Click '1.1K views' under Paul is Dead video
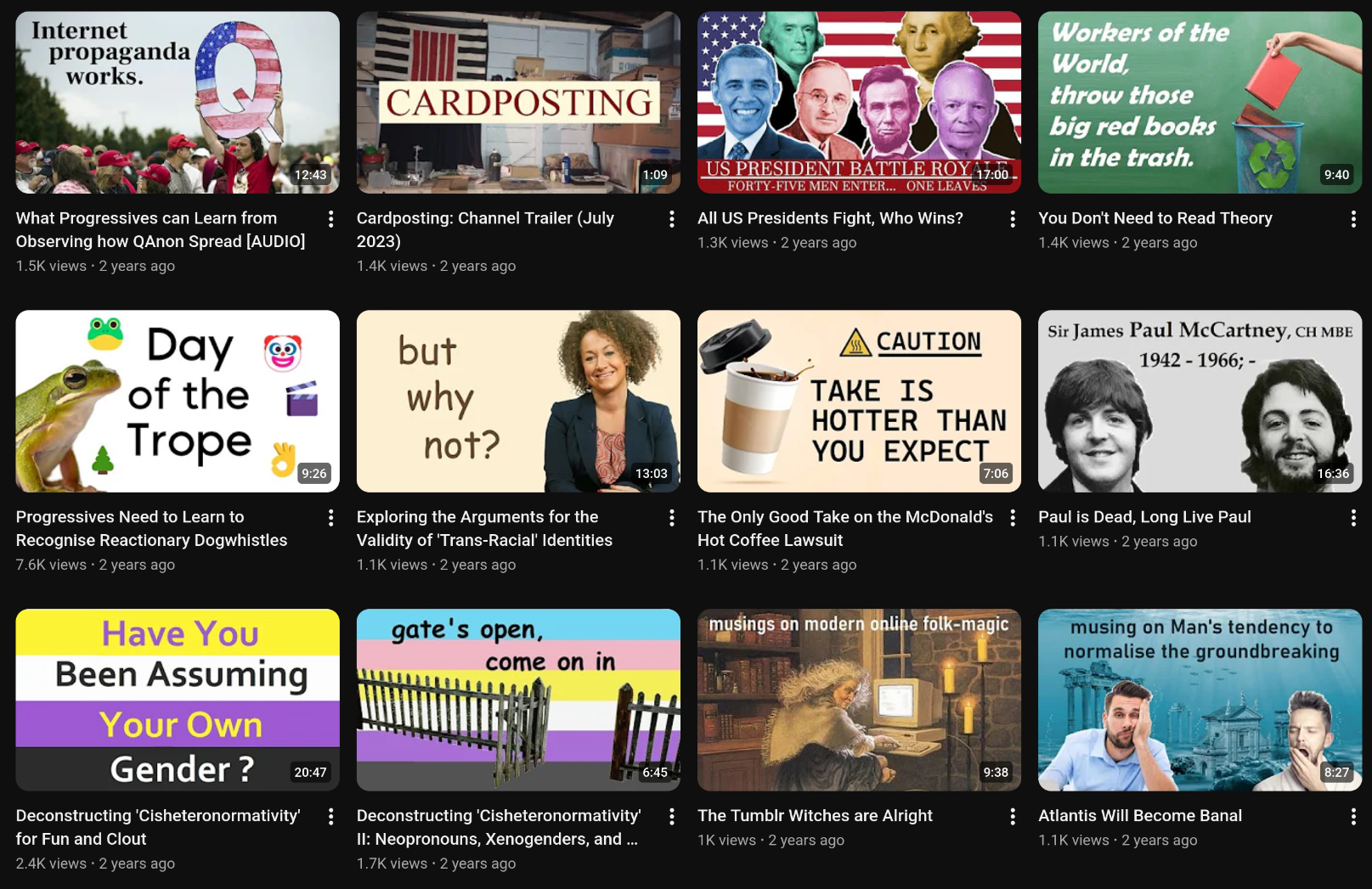The width and height of the screenshot is (1372, 889). tap(1073, 542)
